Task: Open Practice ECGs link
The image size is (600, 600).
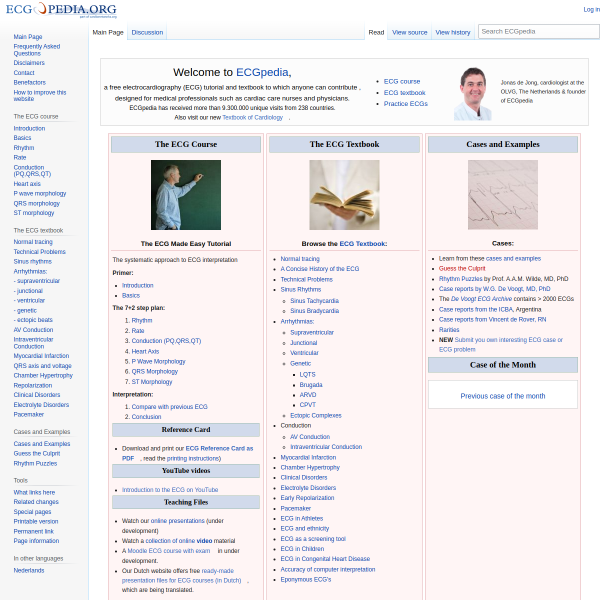Action: (406, 104)
